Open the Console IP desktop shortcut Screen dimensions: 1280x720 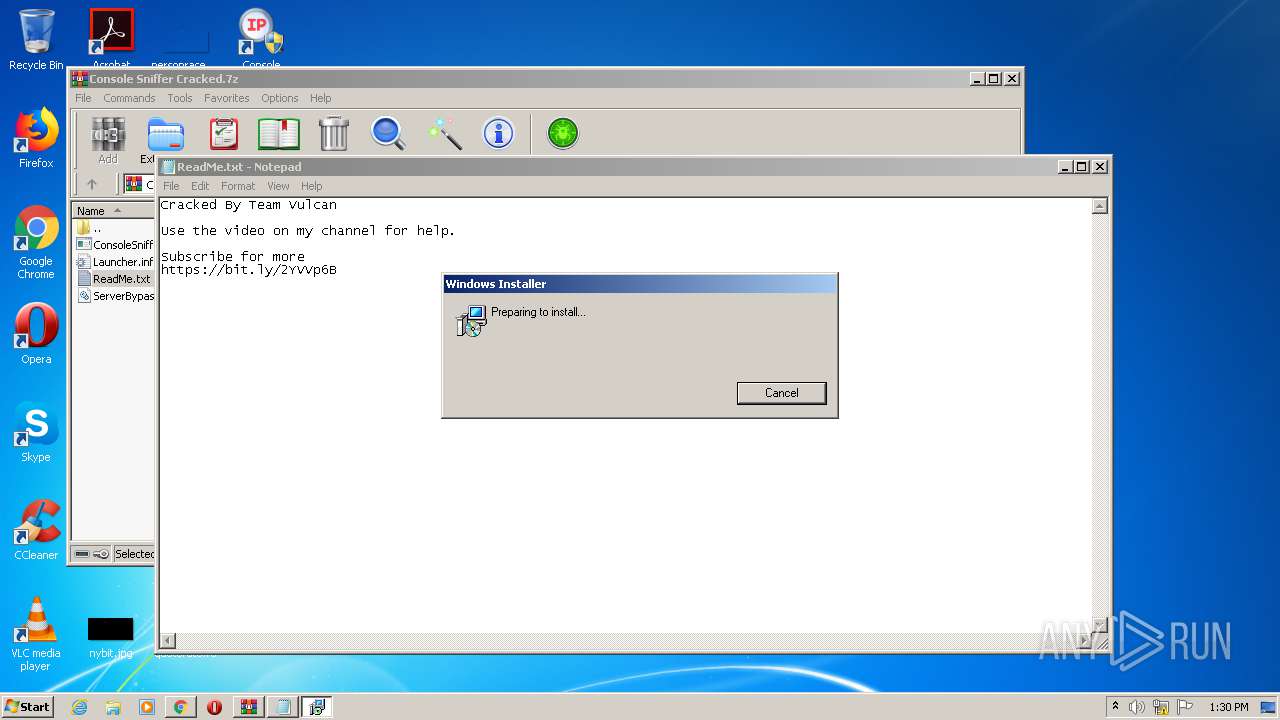[x=261, y=38]
